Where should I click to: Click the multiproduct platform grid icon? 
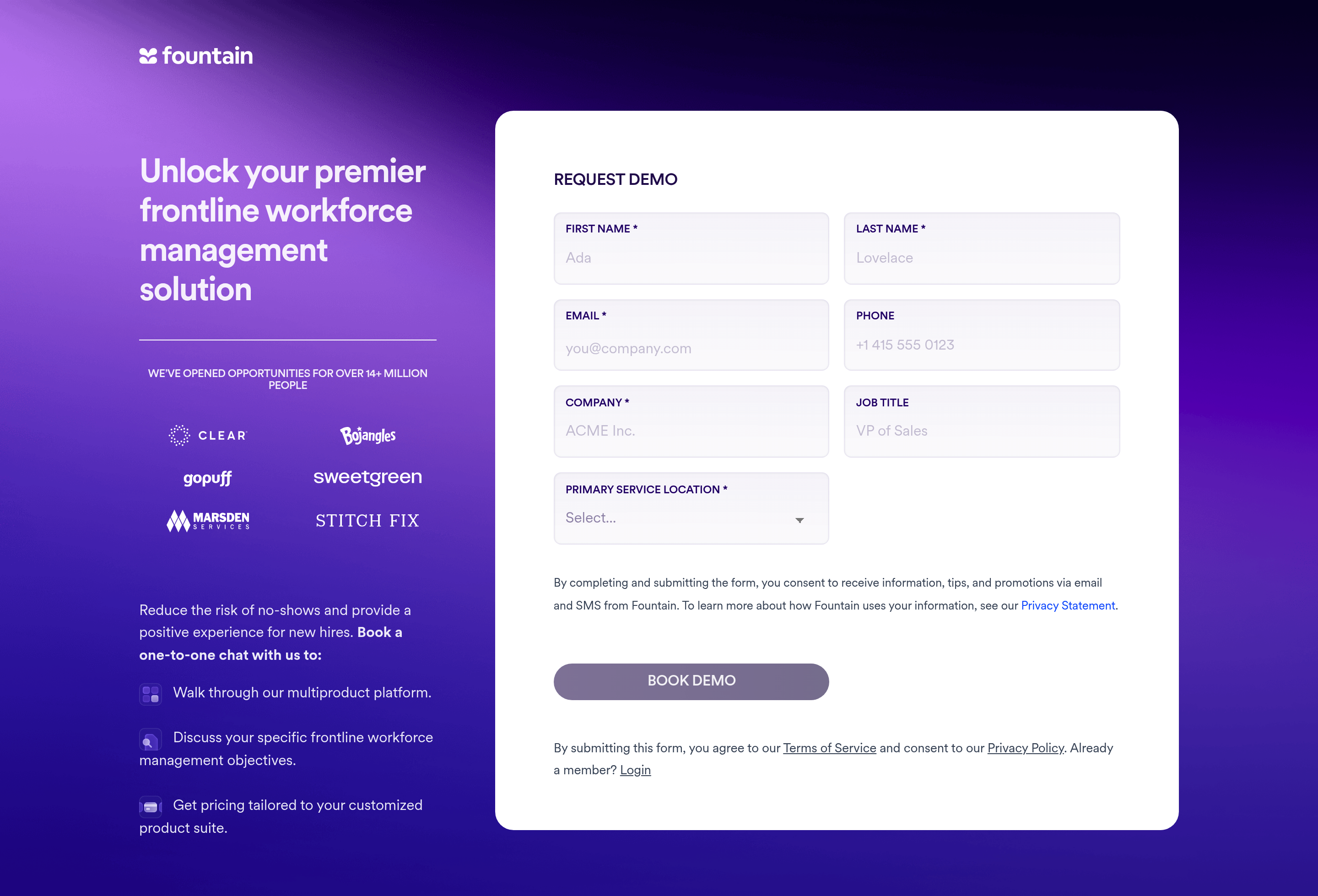pyautogui.click(x=150, y=694)
